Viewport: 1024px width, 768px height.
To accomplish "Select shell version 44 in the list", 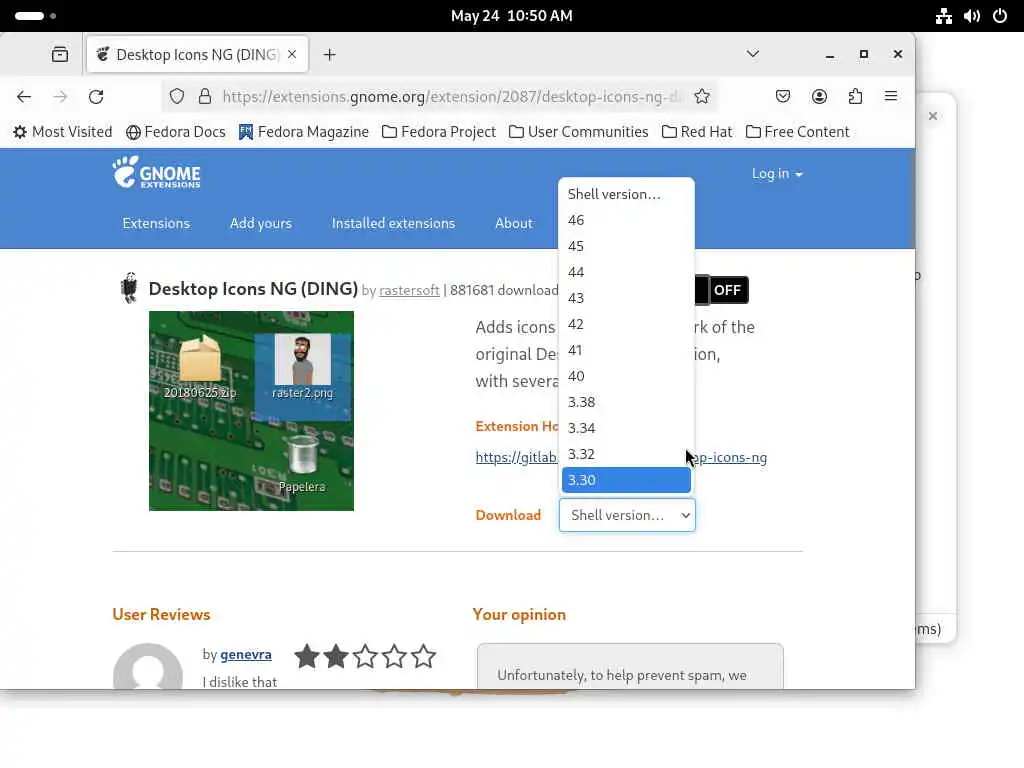I will point(626,272).
